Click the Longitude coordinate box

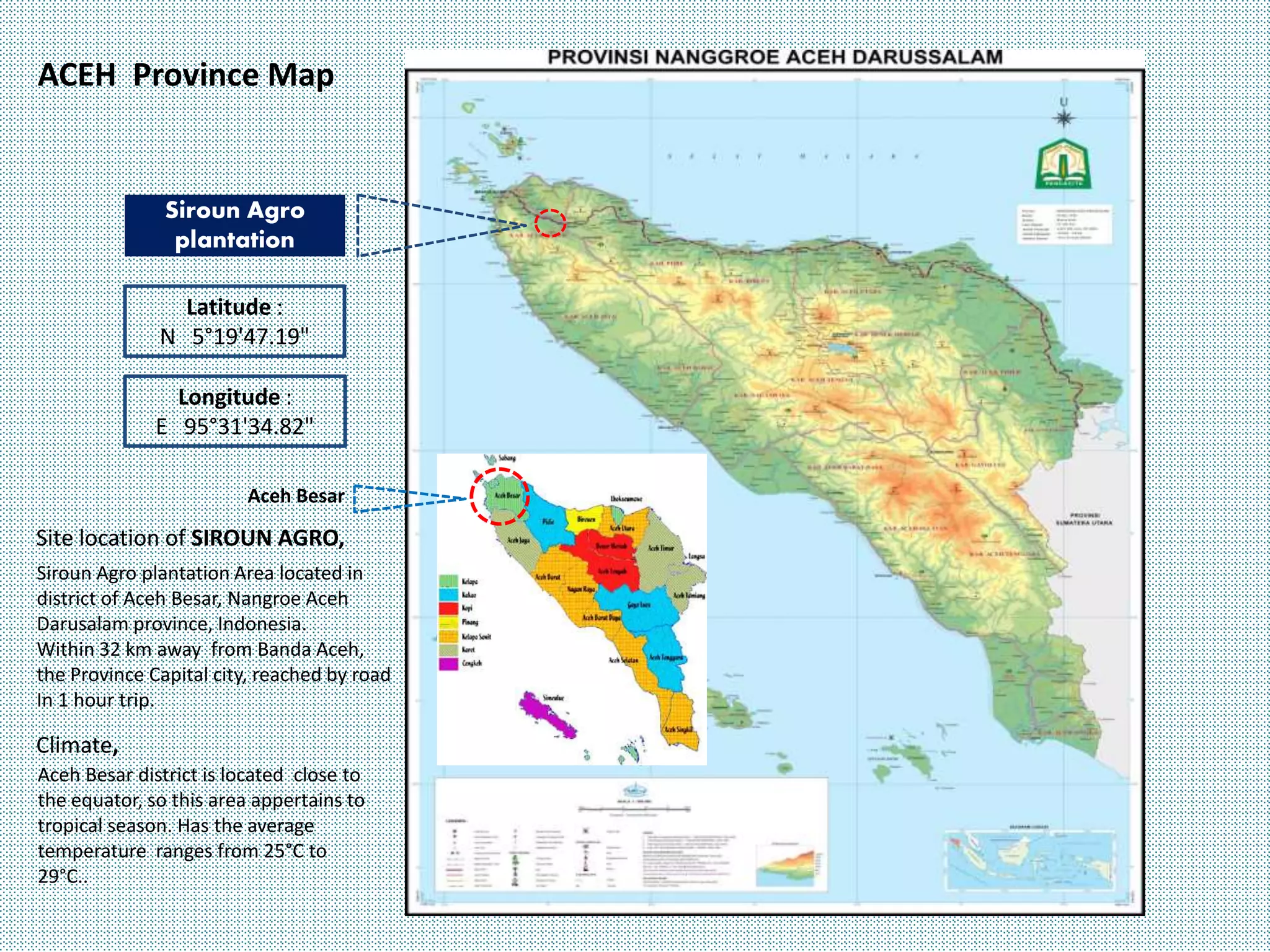coord(234,411)
